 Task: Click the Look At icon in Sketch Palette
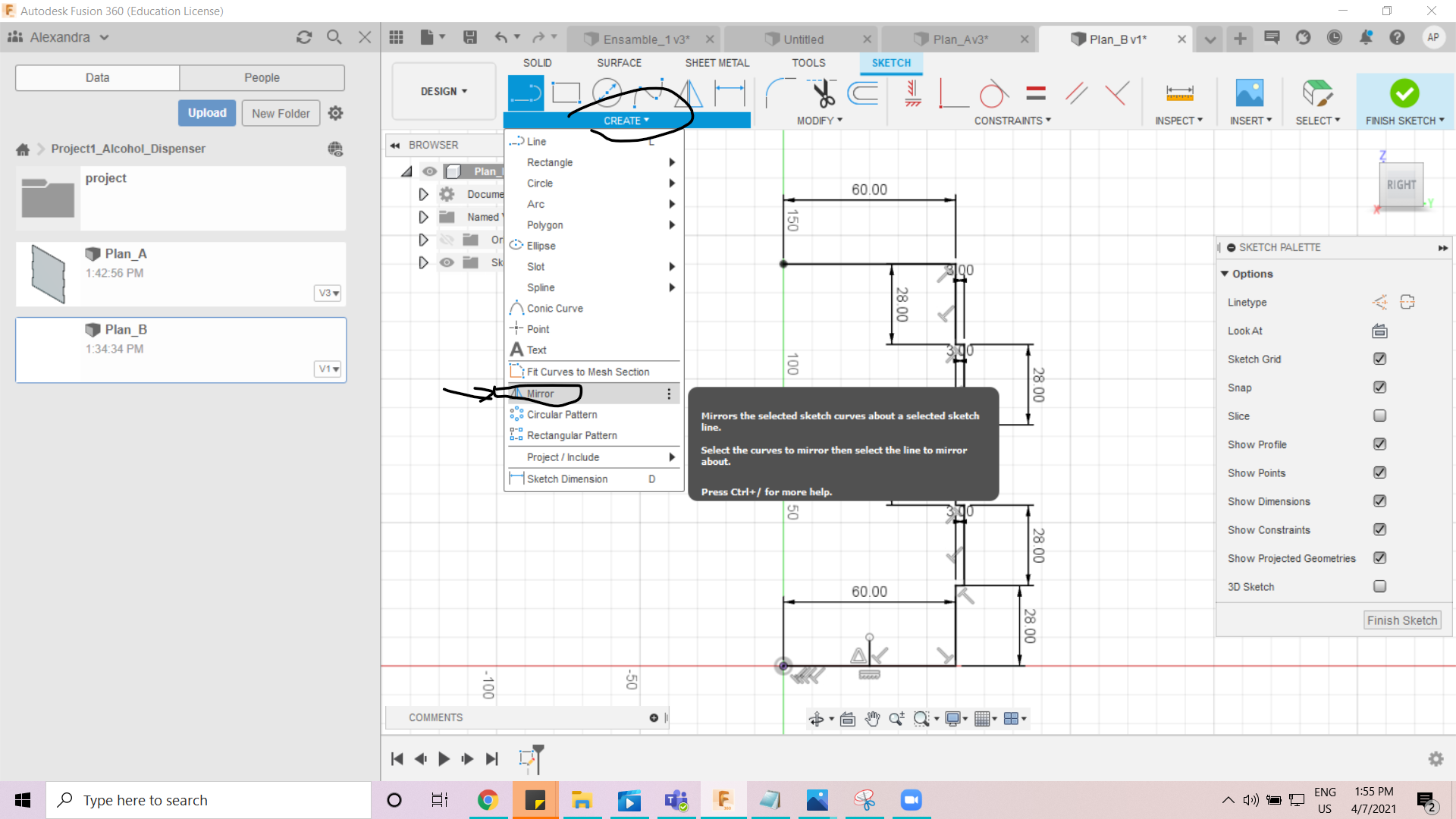(1379, 331)
